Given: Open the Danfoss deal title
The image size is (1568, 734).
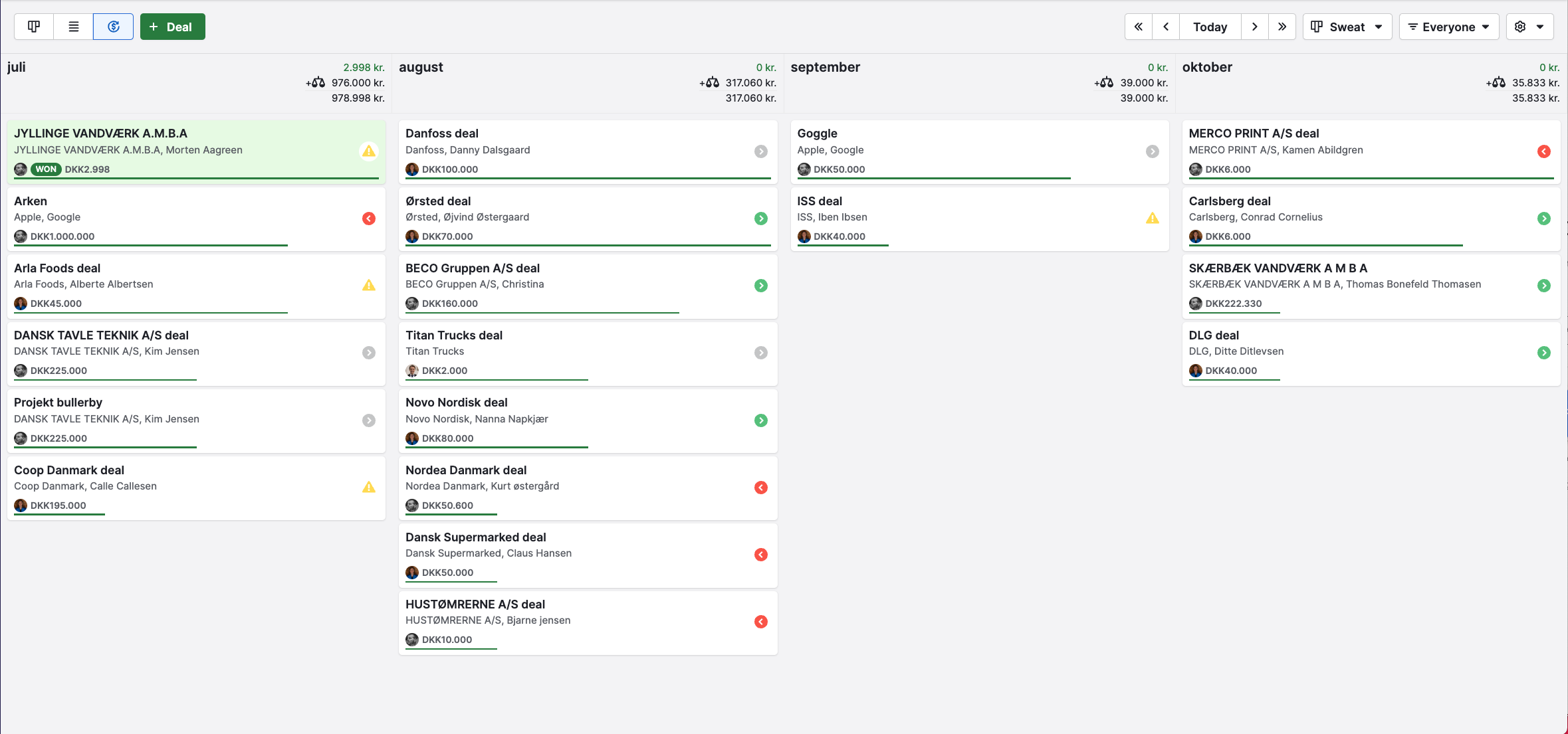Looking at the screenshot, I should point(442,134).
